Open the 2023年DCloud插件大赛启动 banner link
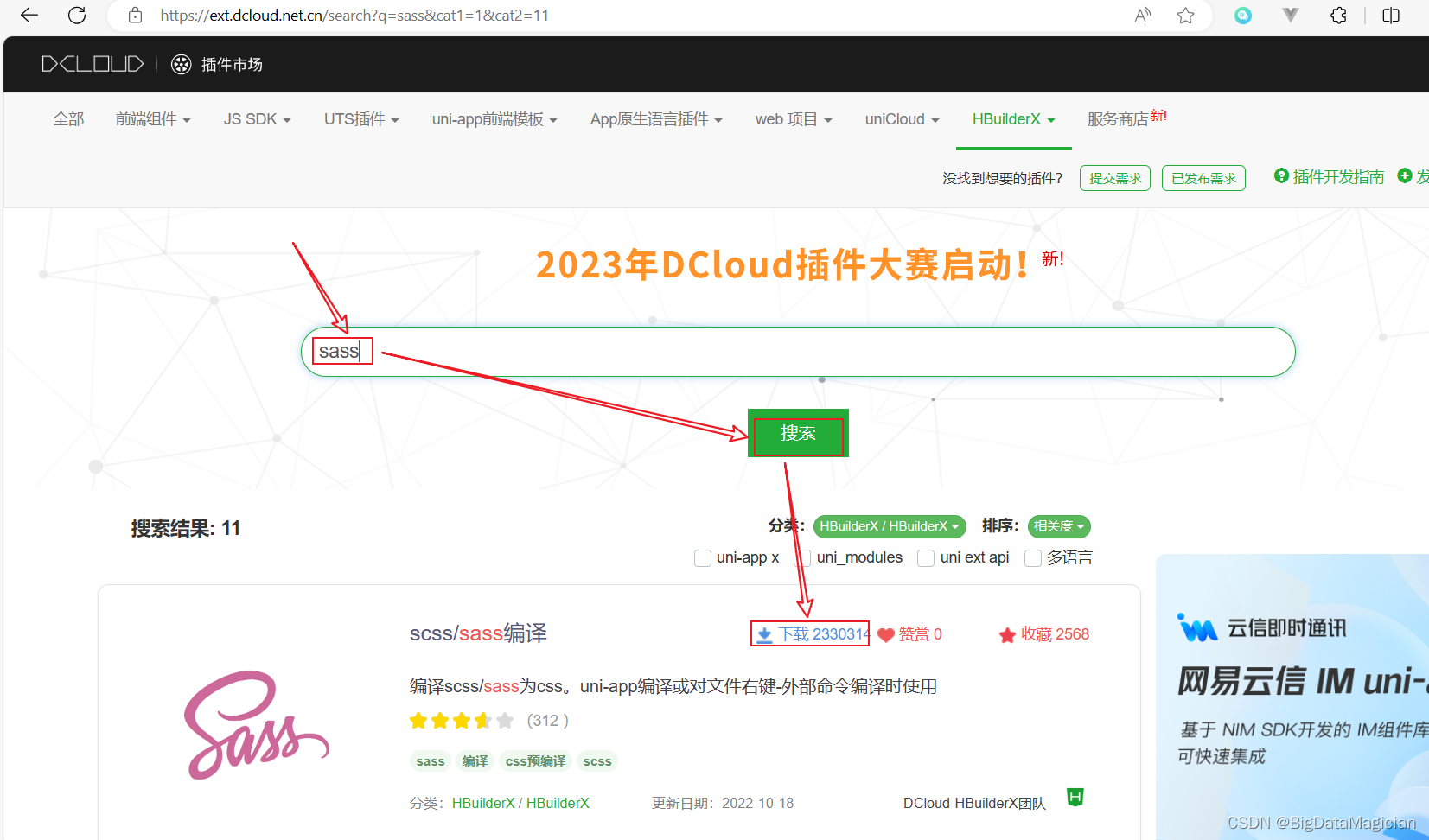The image size is (1429, 840). (x=781, y=264)
